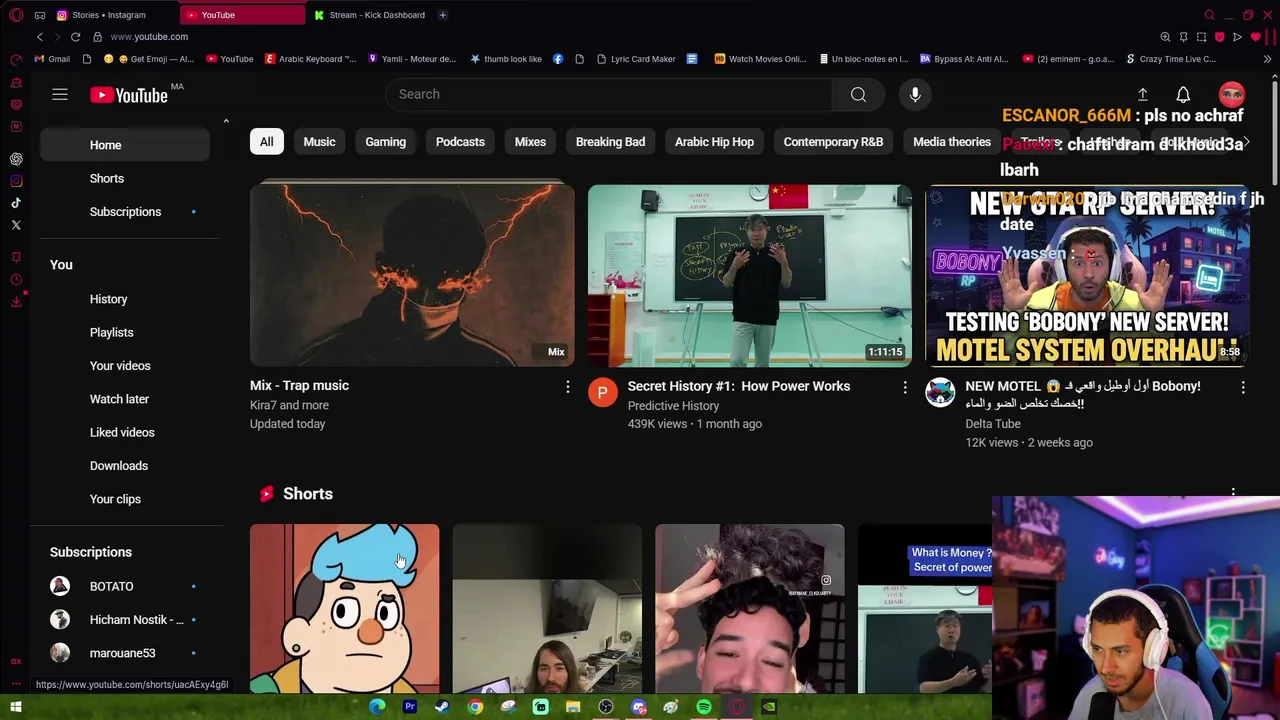The image size is (1280, 720).
Task: Open Downloads in sidebar
Action: (125, 466)
